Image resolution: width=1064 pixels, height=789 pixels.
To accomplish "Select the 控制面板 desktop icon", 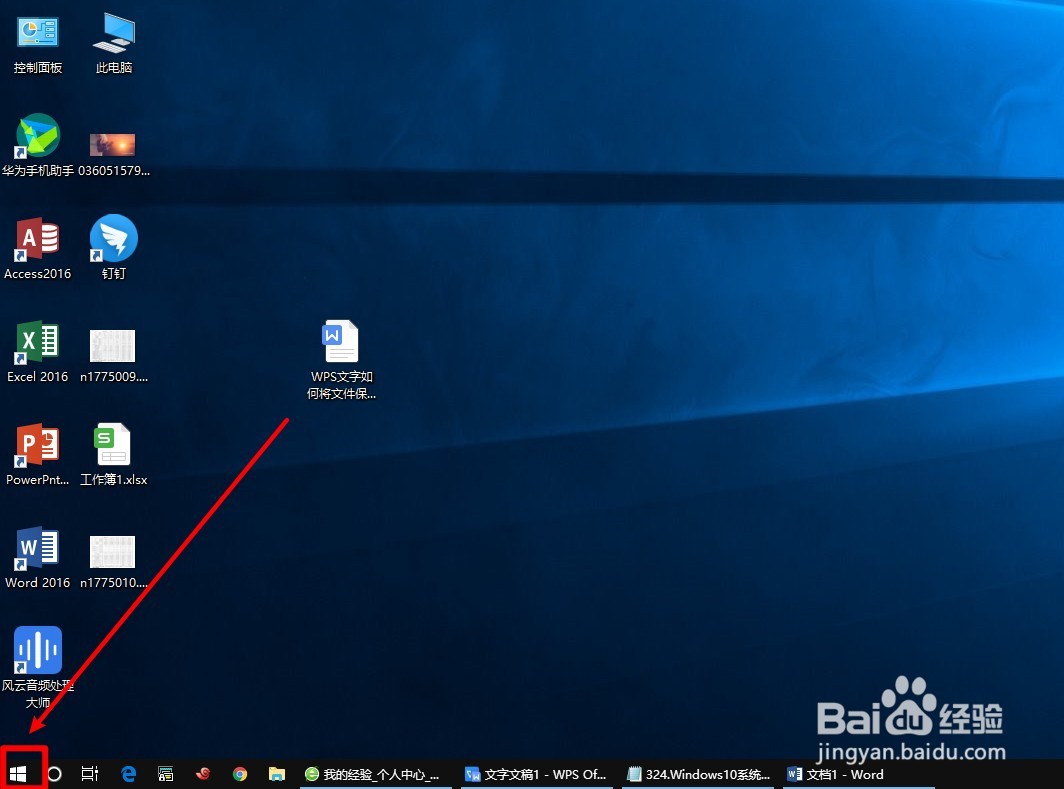I will 38,45.
